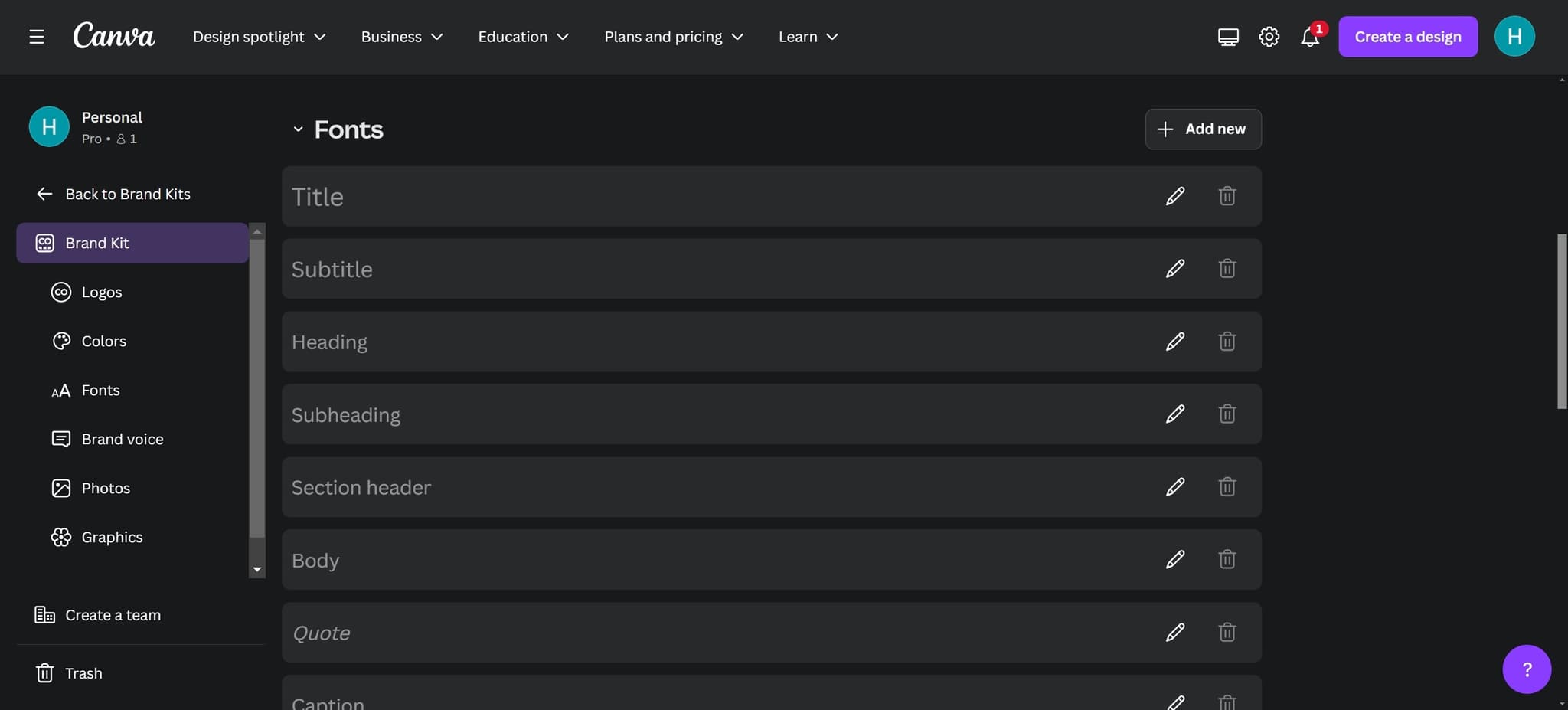The height and width of the screenshot is (710, 1568).
Task: Click the Create a design button
Action: tap(1407, 36)
